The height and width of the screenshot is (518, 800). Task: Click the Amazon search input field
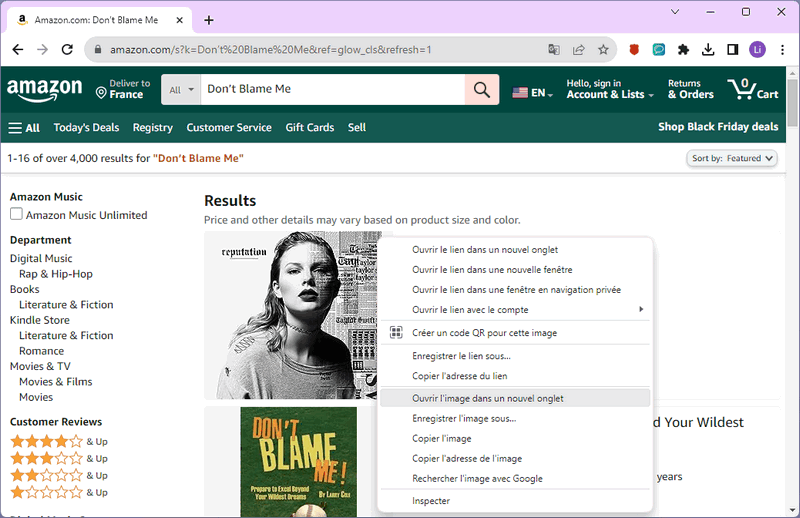click(333, 89)
